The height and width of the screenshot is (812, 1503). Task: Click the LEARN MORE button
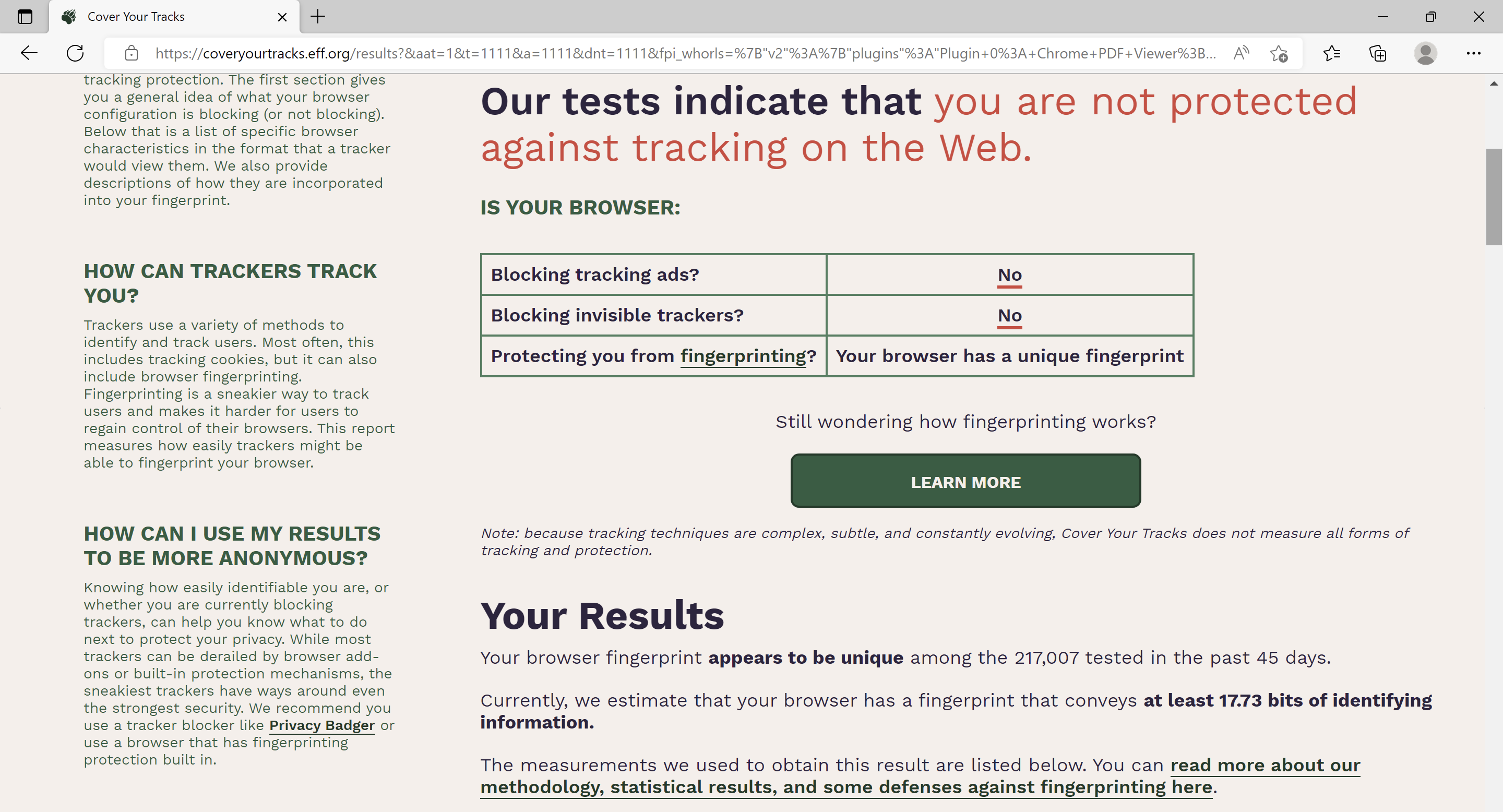coord(966,481)
